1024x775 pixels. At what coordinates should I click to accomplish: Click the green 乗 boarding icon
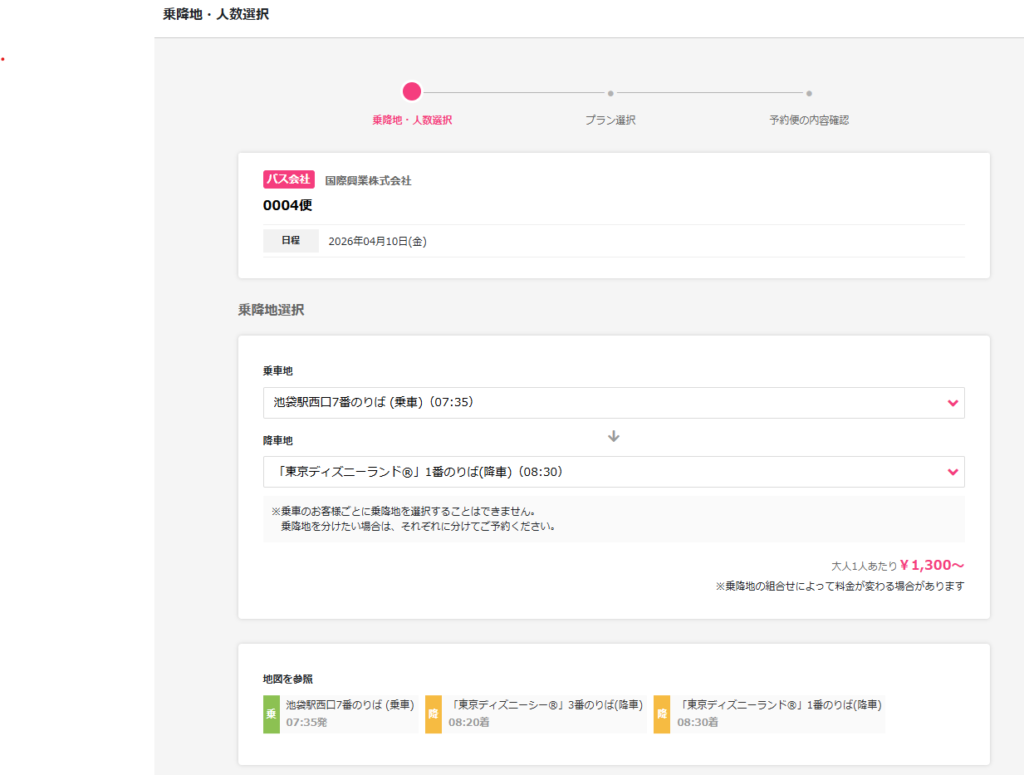tap(271, 714)
